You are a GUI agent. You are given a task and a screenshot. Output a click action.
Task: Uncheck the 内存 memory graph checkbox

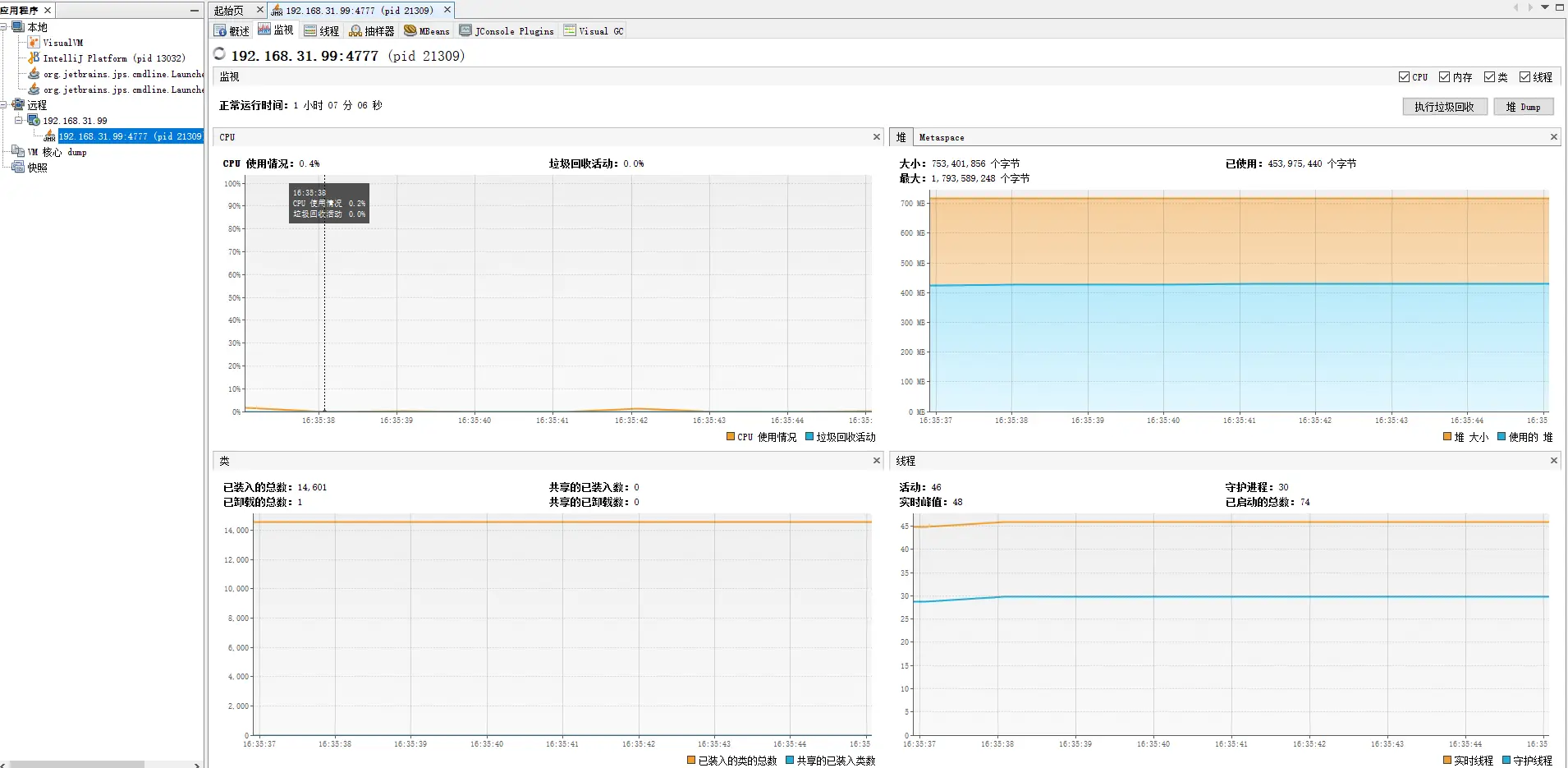[x=1444, y=76]
